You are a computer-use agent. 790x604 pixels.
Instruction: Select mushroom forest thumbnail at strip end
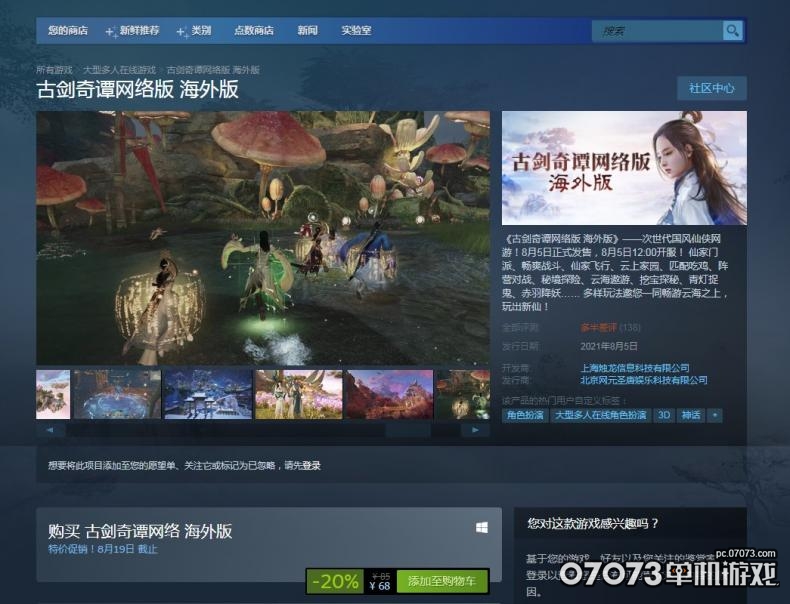tap(463, 394)
